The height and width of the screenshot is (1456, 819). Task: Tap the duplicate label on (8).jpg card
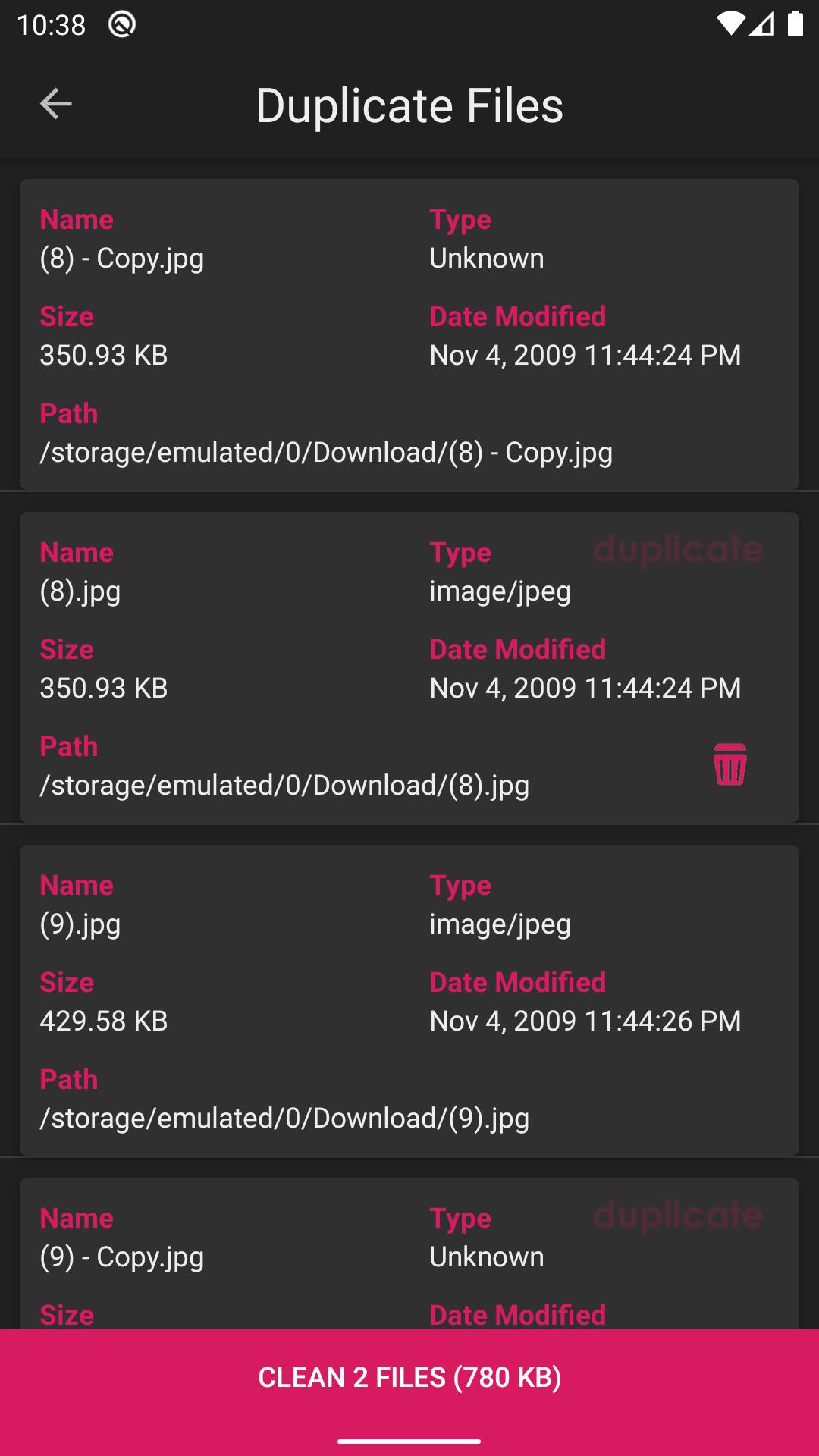point(678,551)
